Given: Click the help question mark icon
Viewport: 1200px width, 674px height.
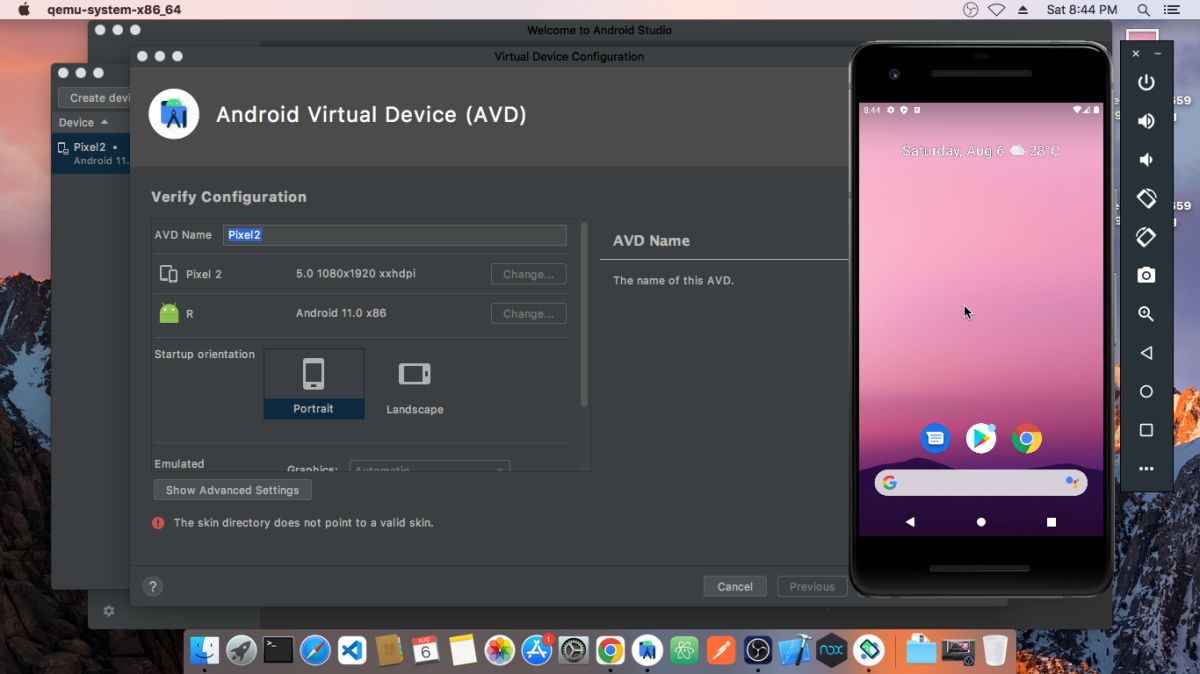Looking at the screenshot, I should (x=153, y=587).
